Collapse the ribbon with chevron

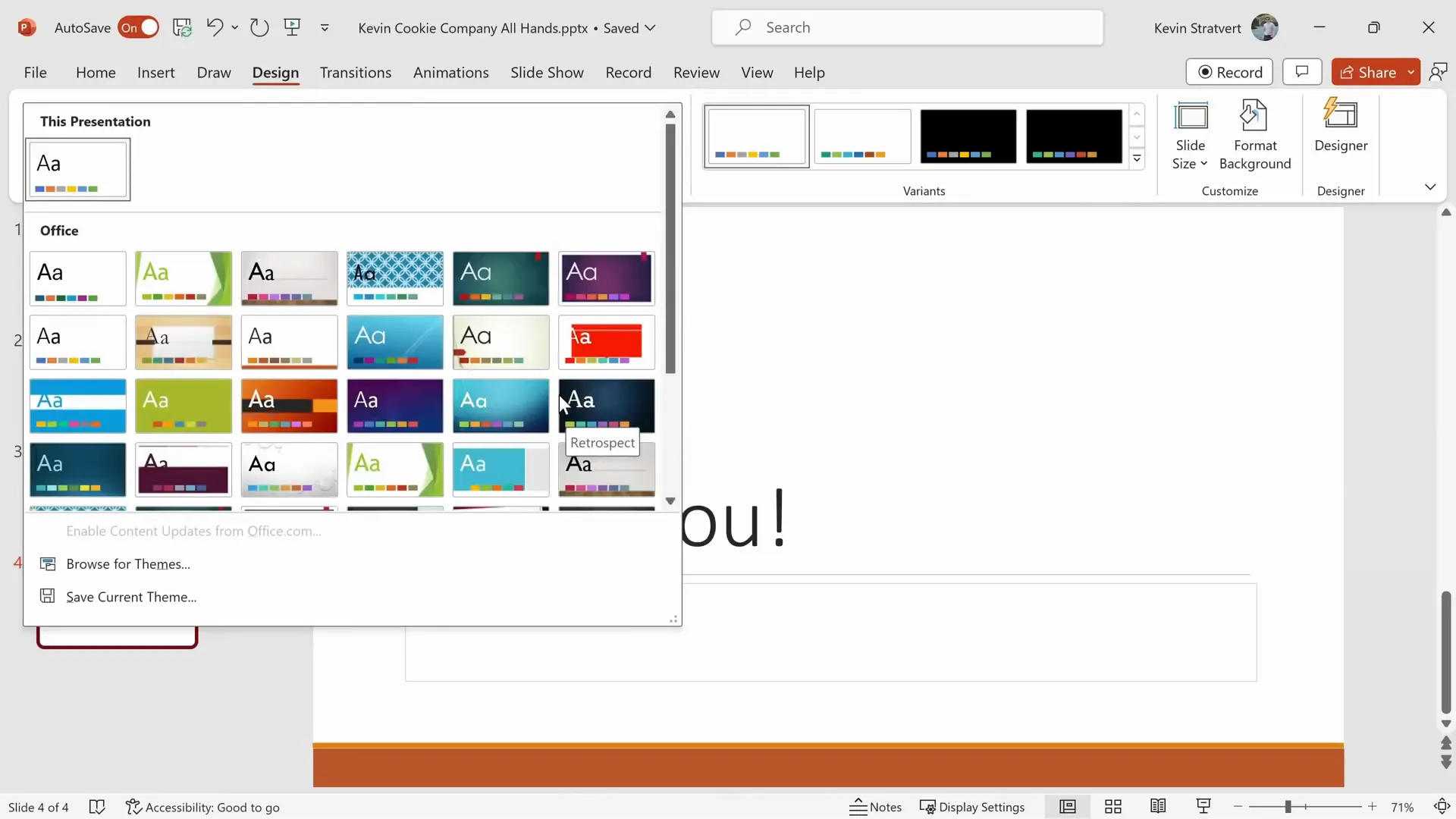[1430, 187]
